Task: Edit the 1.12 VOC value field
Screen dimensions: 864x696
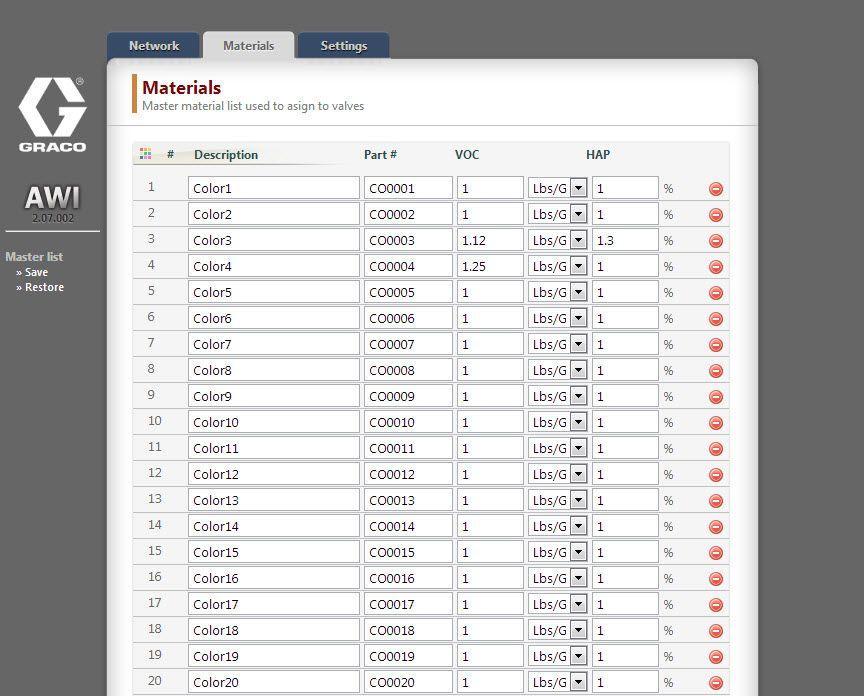Action: pos(490,240)
